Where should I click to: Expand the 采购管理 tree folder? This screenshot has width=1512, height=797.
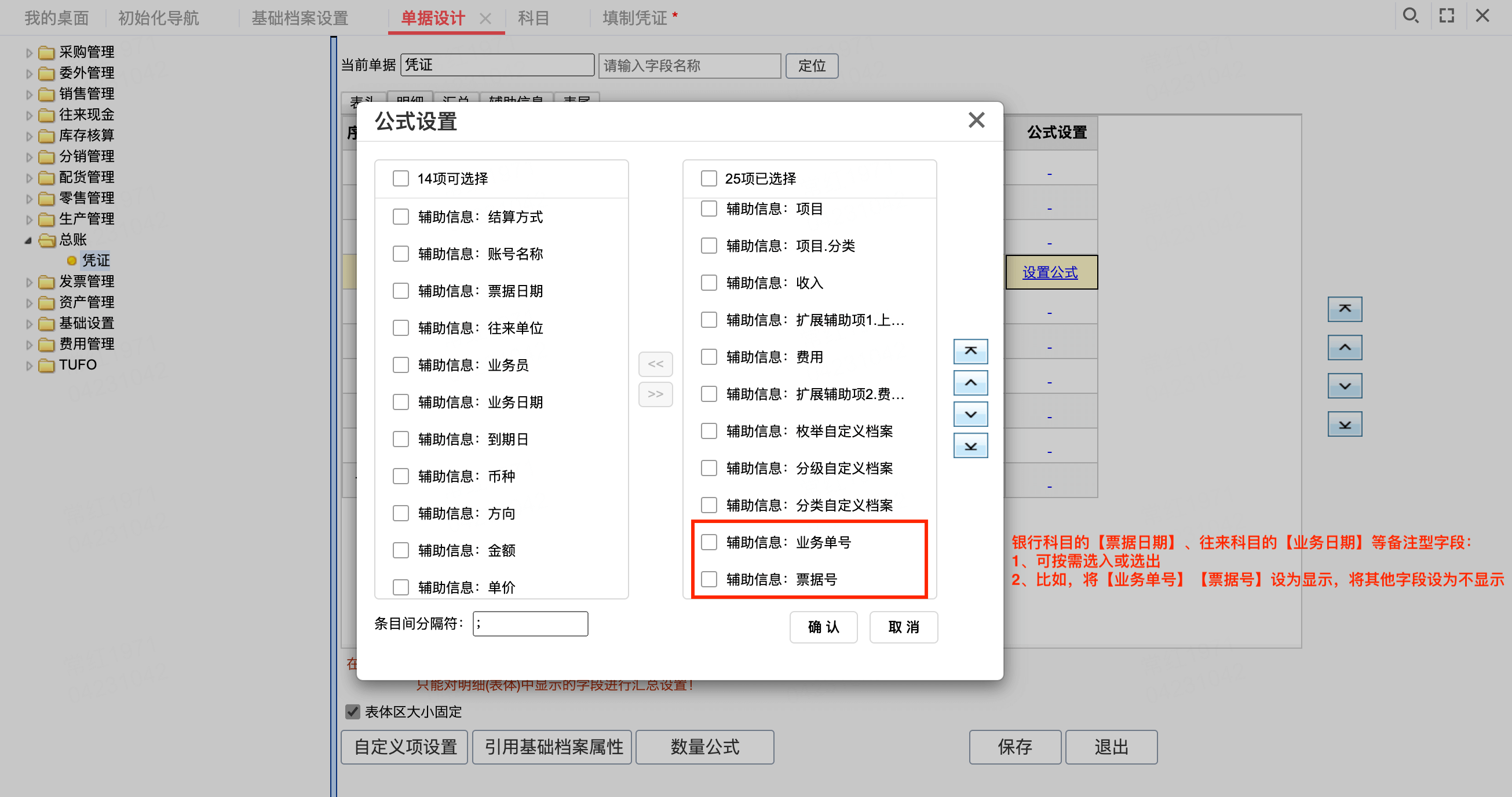29,53
